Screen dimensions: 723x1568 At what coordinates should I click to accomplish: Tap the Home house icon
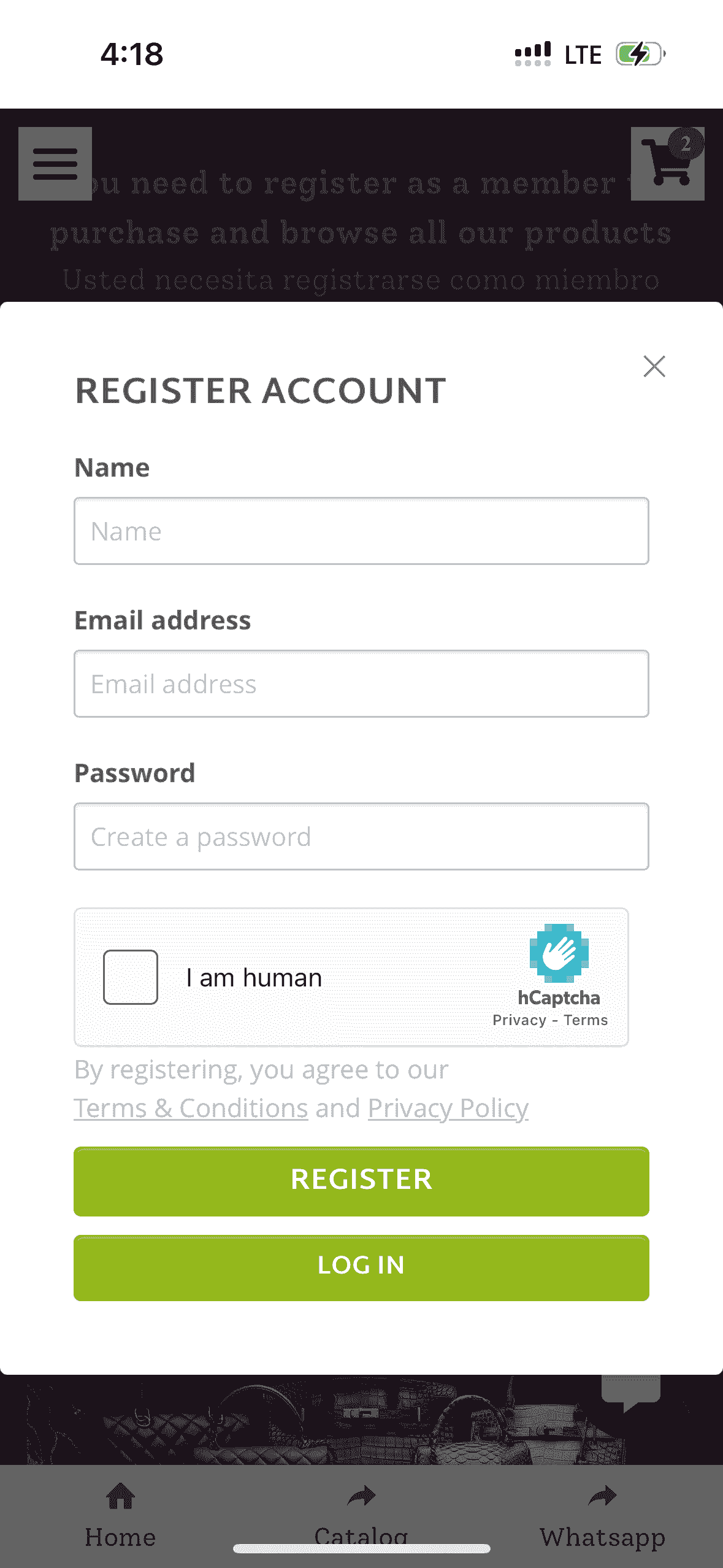click(x=120, y=1497)
